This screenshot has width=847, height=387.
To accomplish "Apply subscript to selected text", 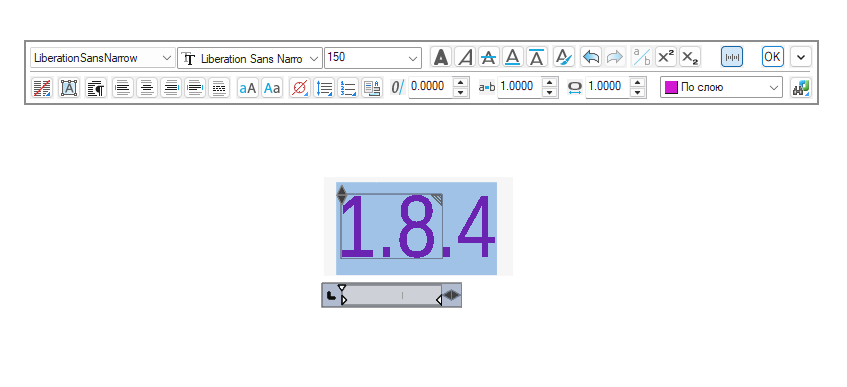I will (689, 57).
